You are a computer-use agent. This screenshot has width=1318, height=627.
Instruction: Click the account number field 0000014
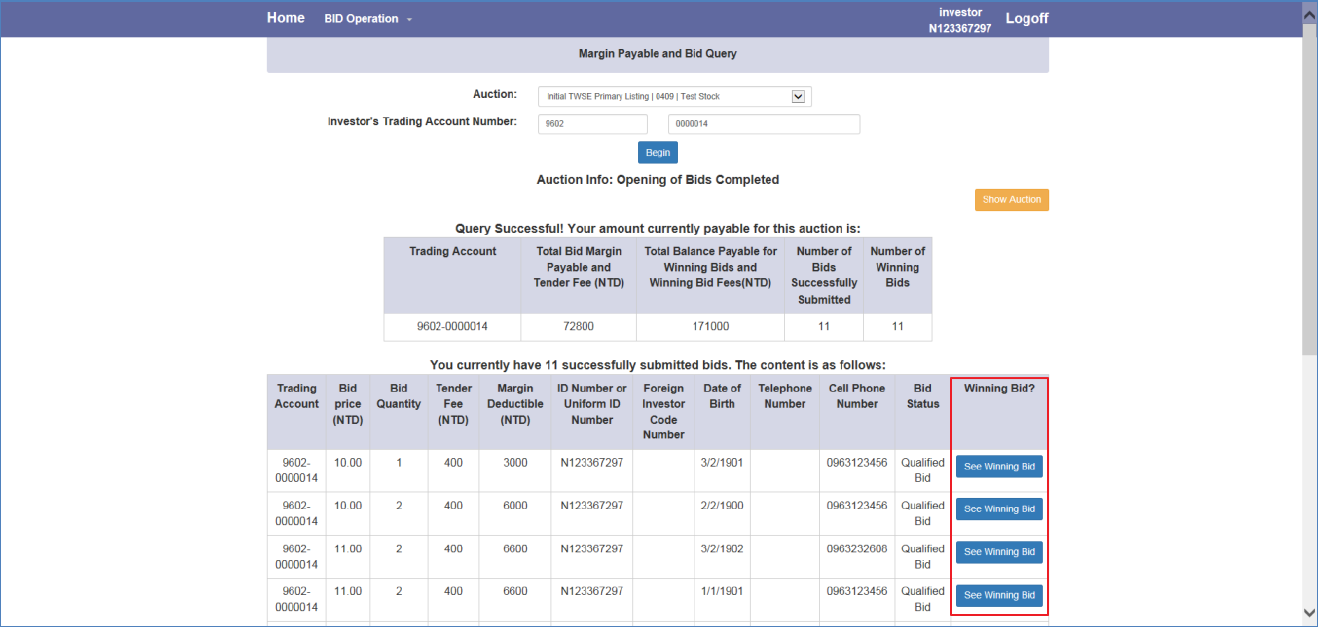coord(764,124)
